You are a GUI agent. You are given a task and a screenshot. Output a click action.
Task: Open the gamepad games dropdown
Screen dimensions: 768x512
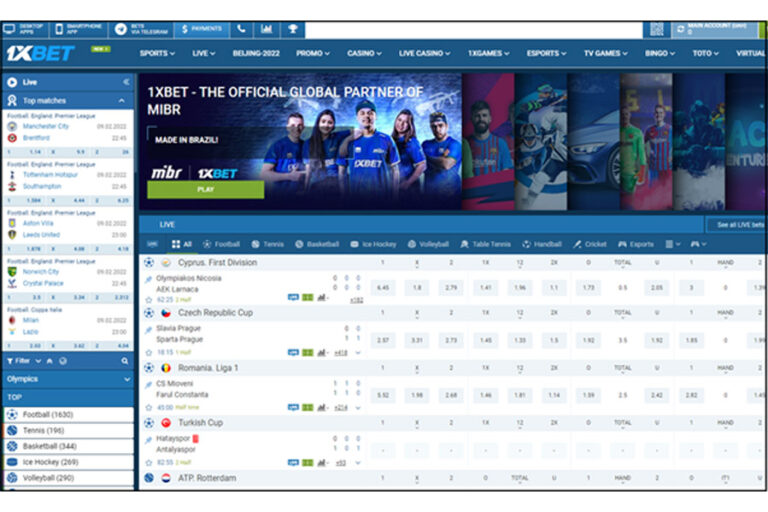pos(698,244)
